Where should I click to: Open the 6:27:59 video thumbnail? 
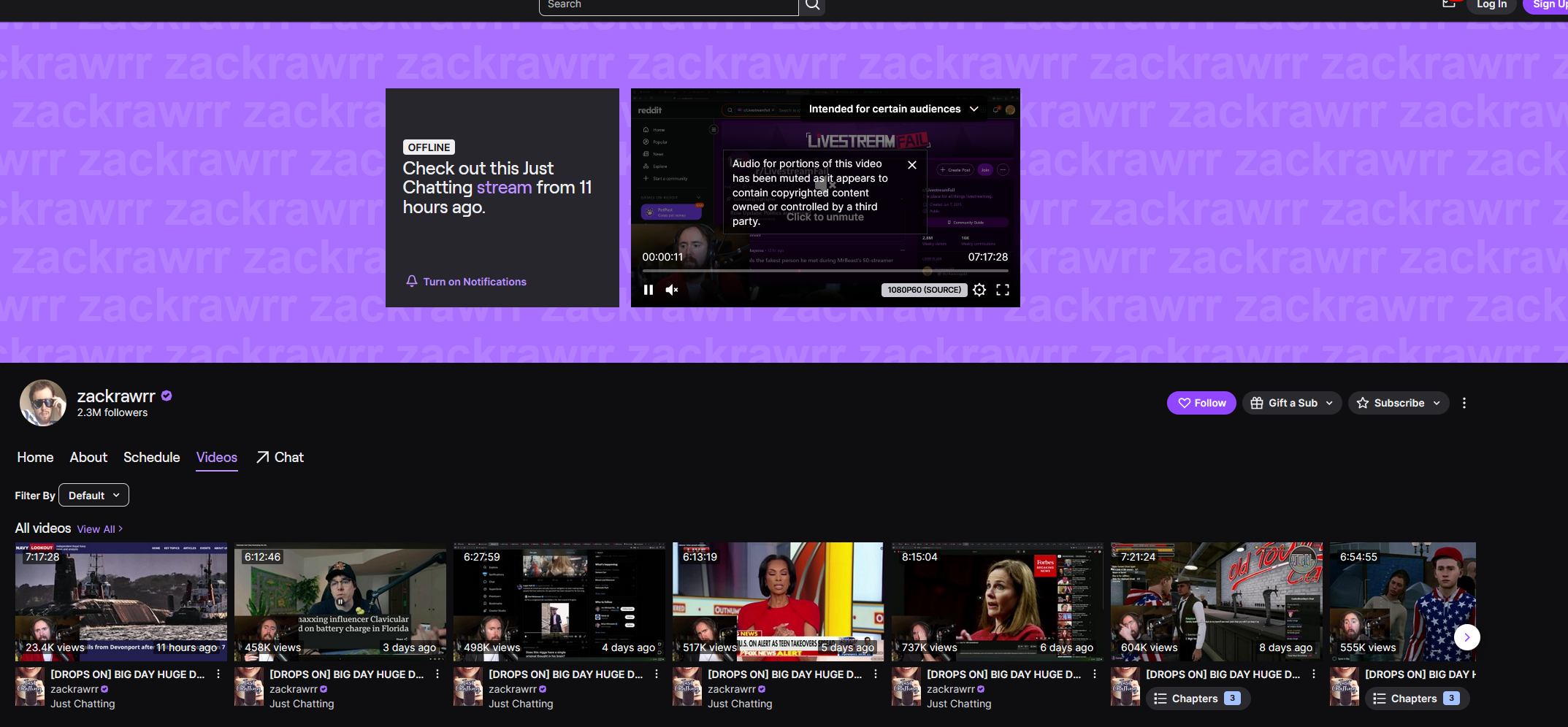[559, 601]
